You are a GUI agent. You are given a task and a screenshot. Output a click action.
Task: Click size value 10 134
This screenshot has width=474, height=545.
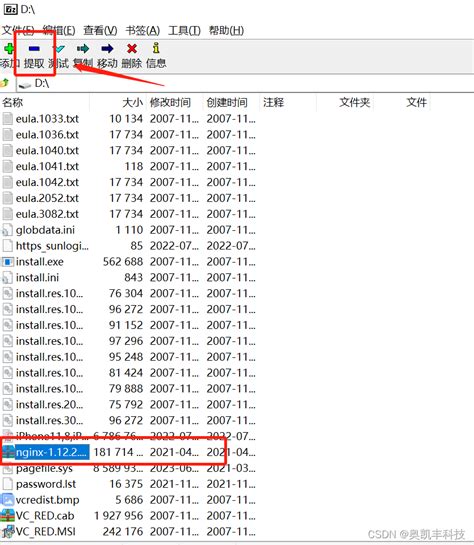126,119
